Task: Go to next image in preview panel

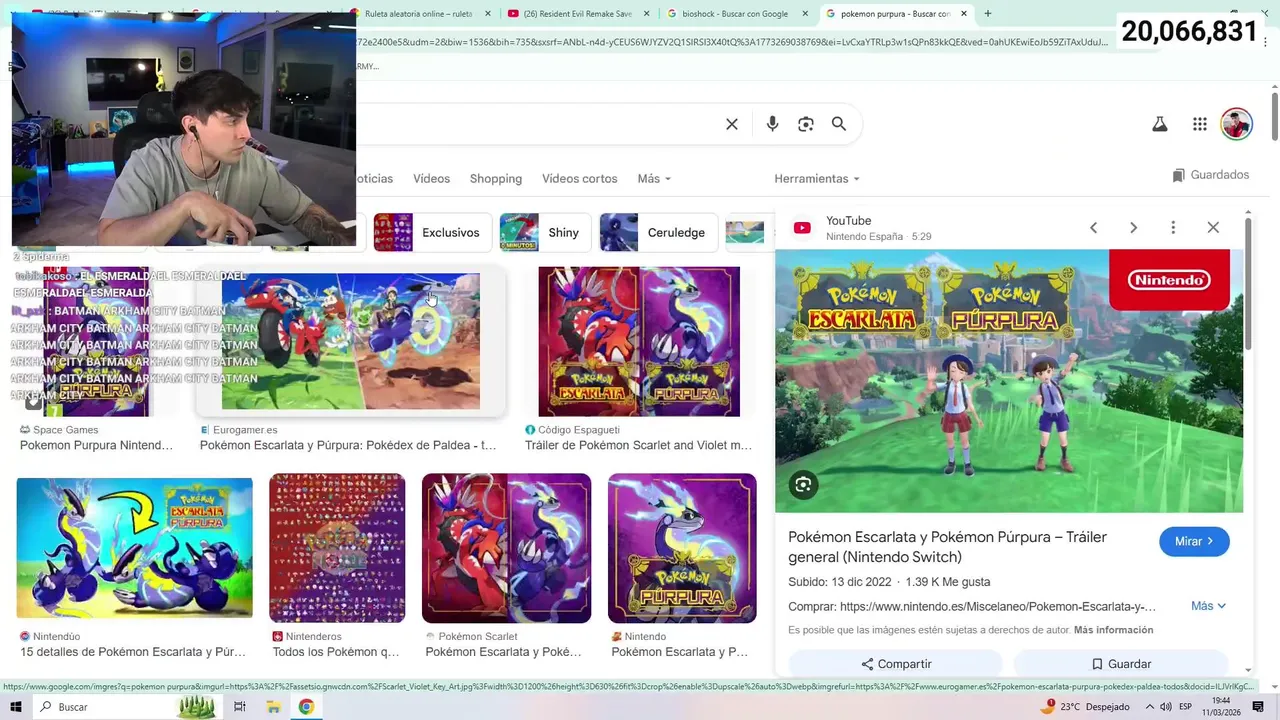Action: tap(1133, 228)
